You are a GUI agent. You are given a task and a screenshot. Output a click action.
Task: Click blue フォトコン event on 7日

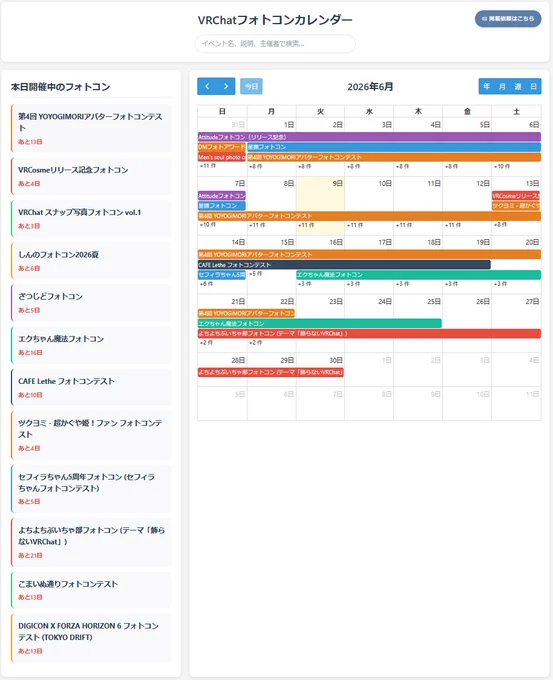click(x=222, y=206)
